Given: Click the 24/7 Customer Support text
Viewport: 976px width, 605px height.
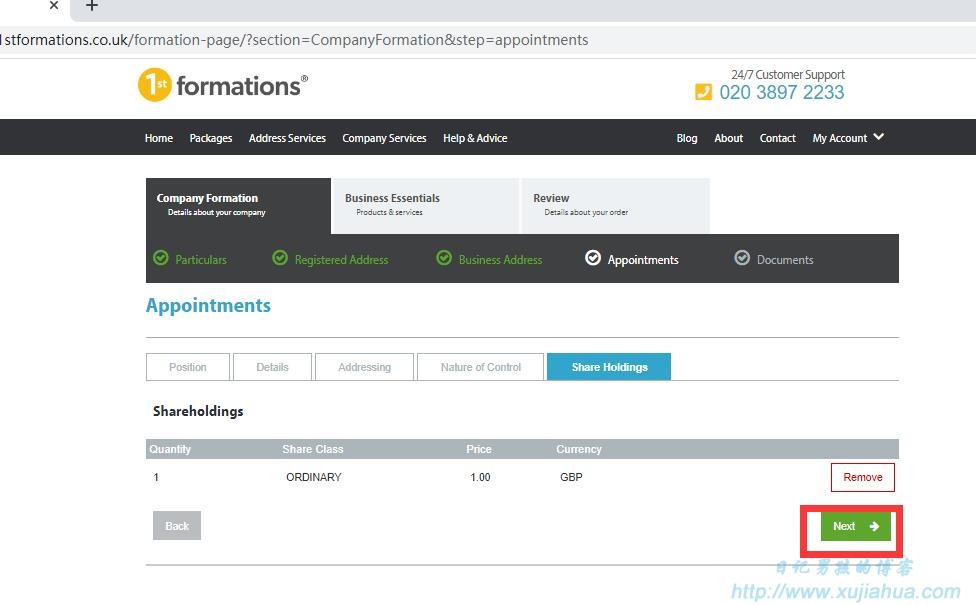Looking at the screenshot, I should [788, 75].
